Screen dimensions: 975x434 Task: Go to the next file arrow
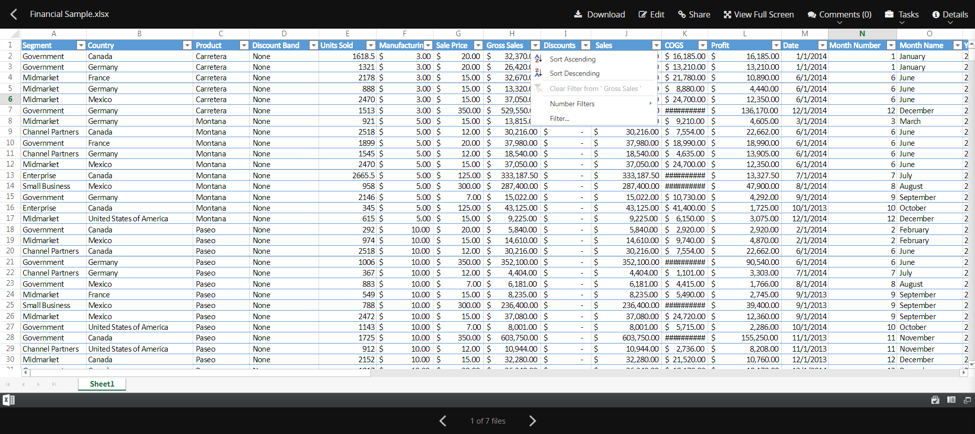click(x=532, y=421)
